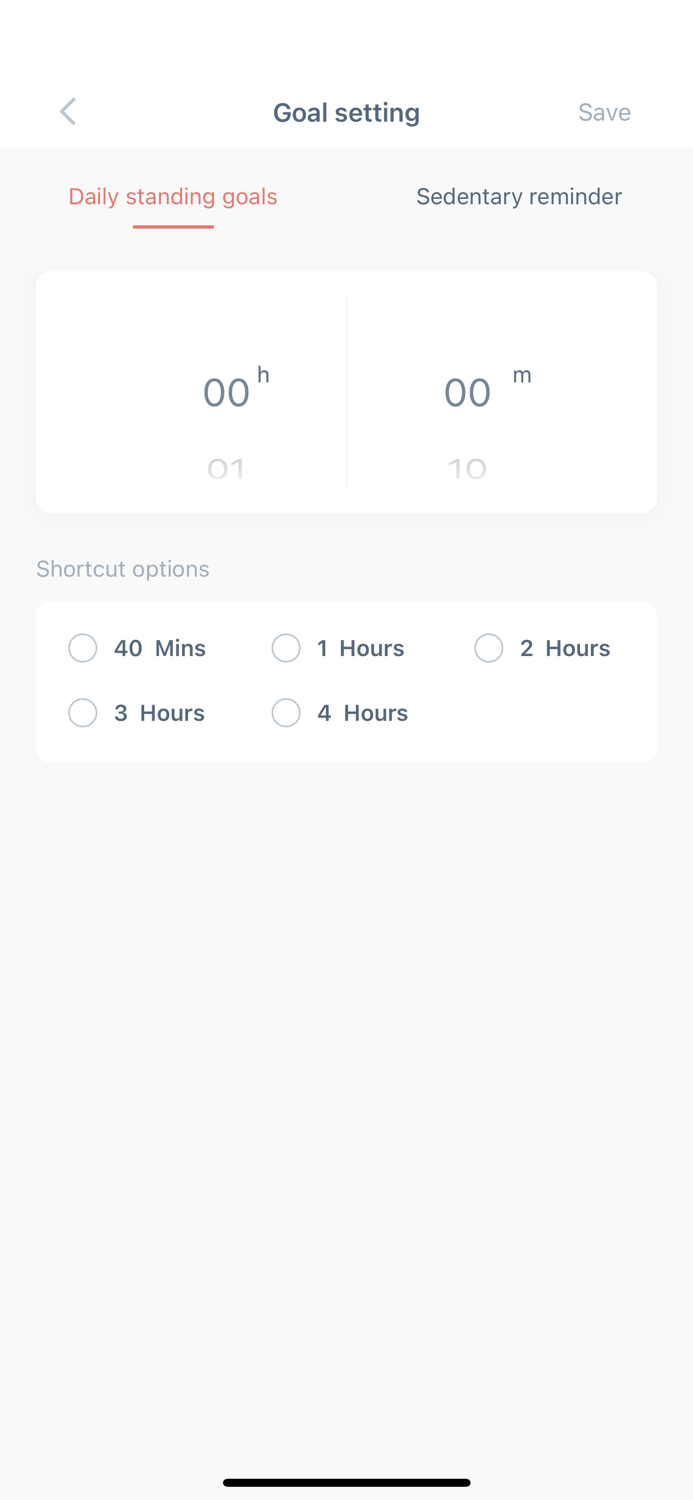The height and width of the screenshot is (1500, 693).
Task: Select the 2 Hours radio option
Action: pos(489,648)
